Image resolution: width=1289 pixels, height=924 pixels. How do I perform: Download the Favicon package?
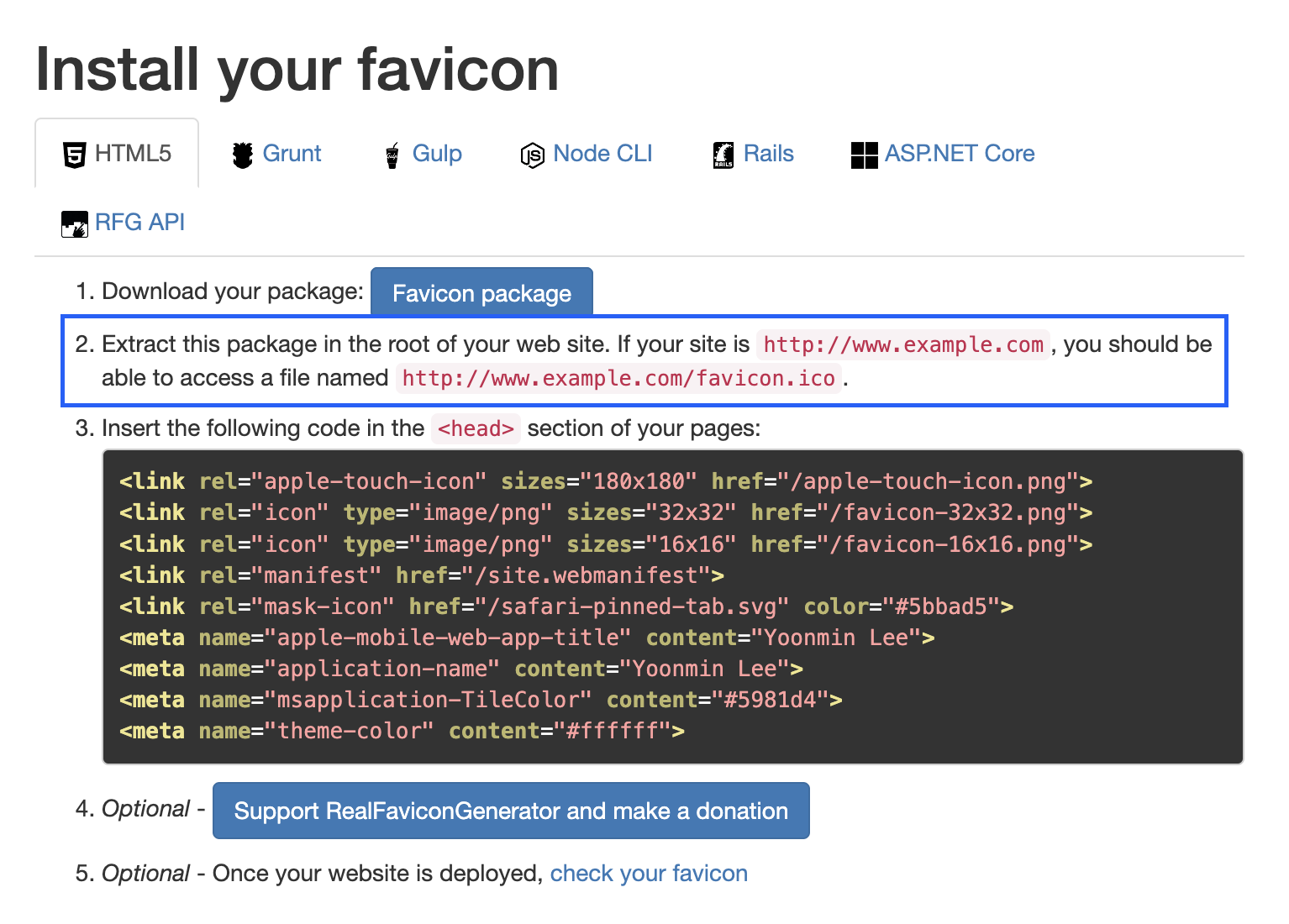click(481, 292)
